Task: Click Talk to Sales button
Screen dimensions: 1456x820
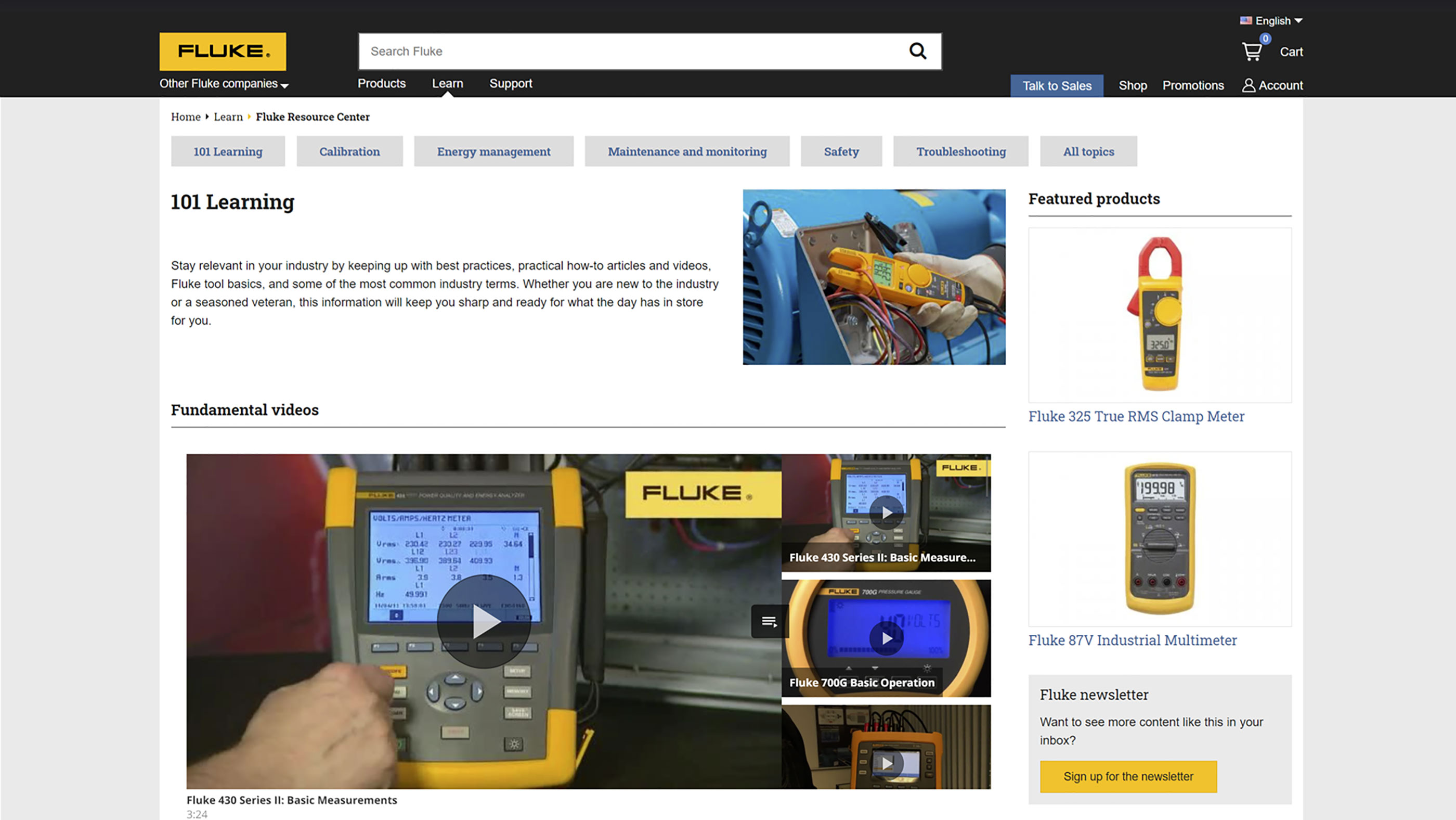Action: point(1057,86)
